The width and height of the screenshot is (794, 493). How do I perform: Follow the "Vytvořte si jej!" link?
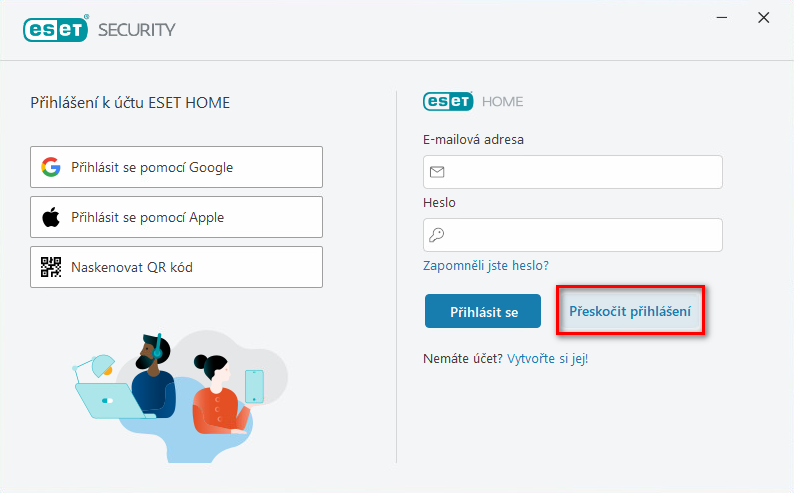pyautogui.click(x=548, y=358)
